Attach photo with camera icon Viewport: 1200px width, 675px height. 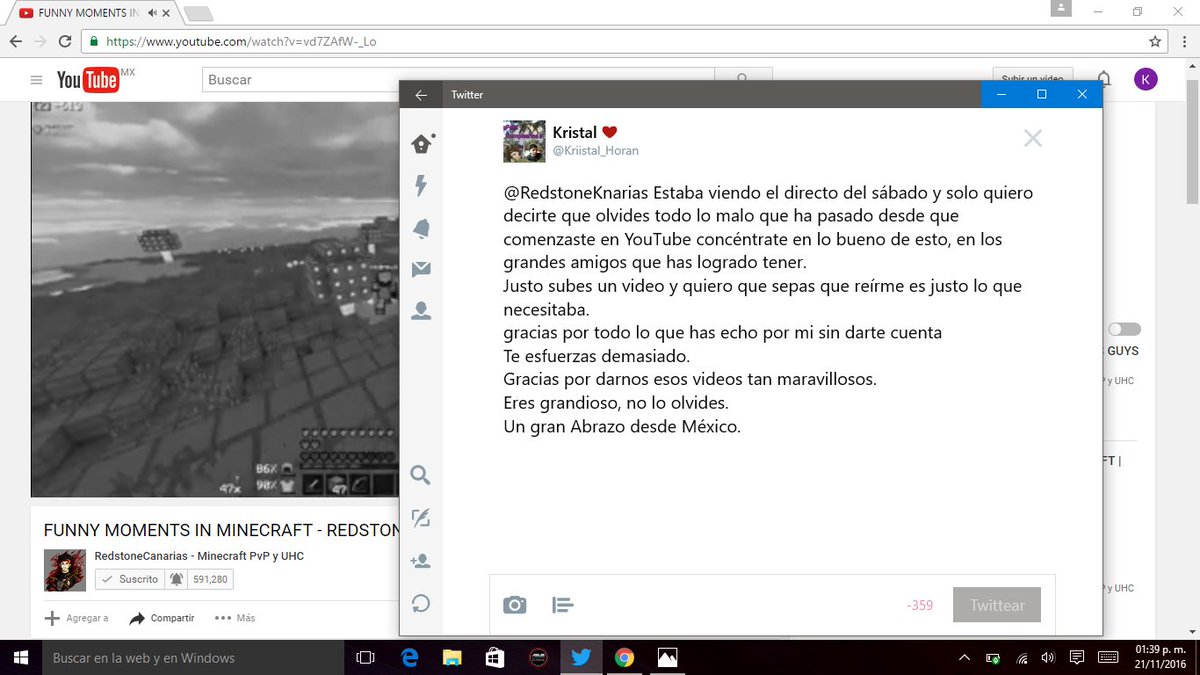click(x=515, y=605)
